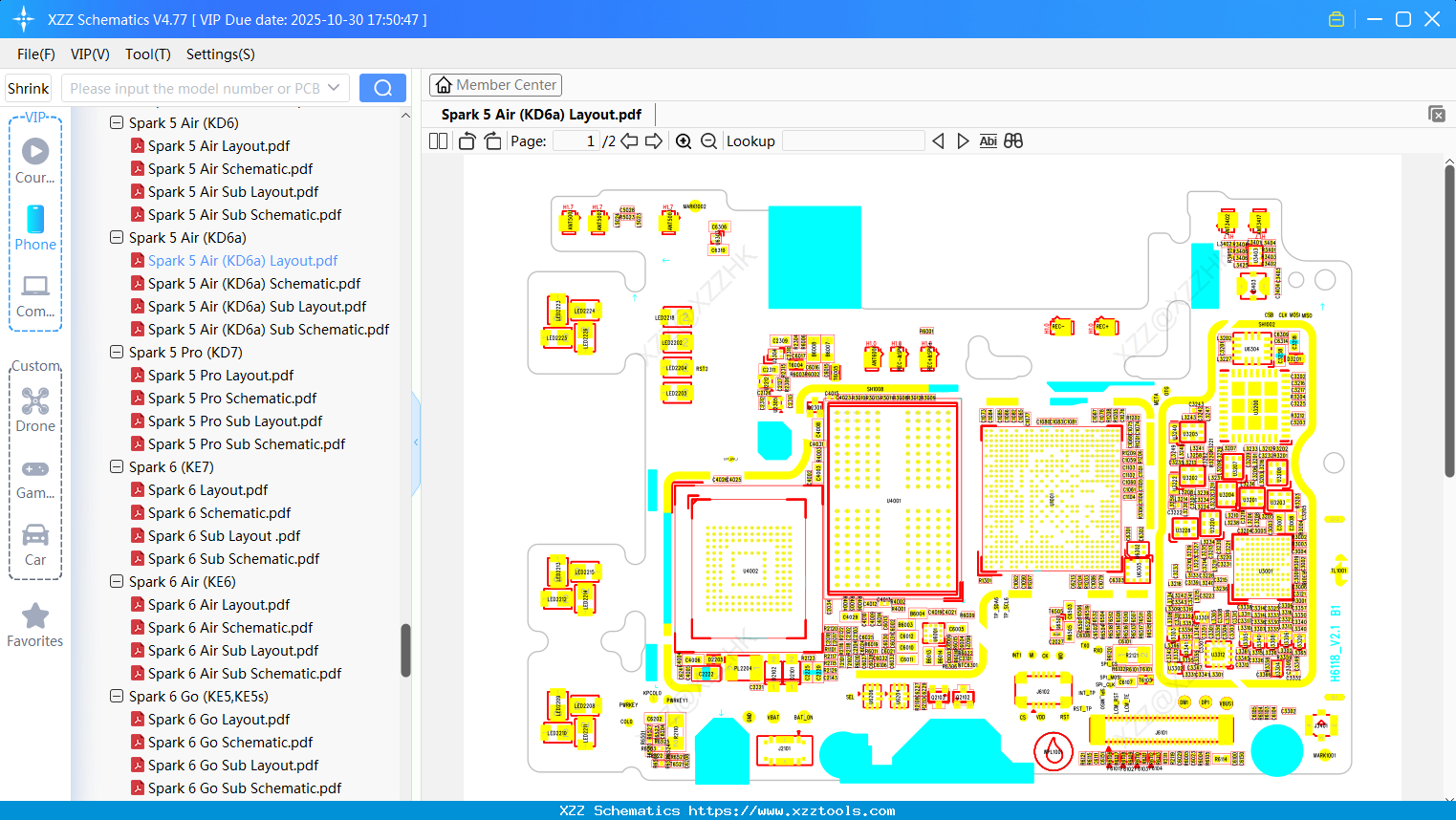Open the Phone schematics category

[35, 230]
